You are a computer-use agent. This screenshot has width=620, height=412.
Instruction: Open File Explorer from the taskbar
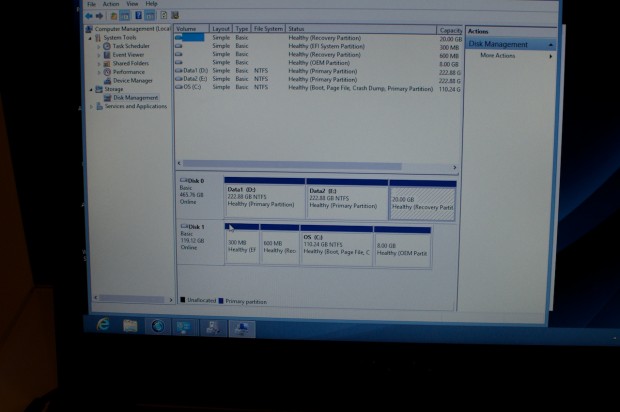point(130,326)
